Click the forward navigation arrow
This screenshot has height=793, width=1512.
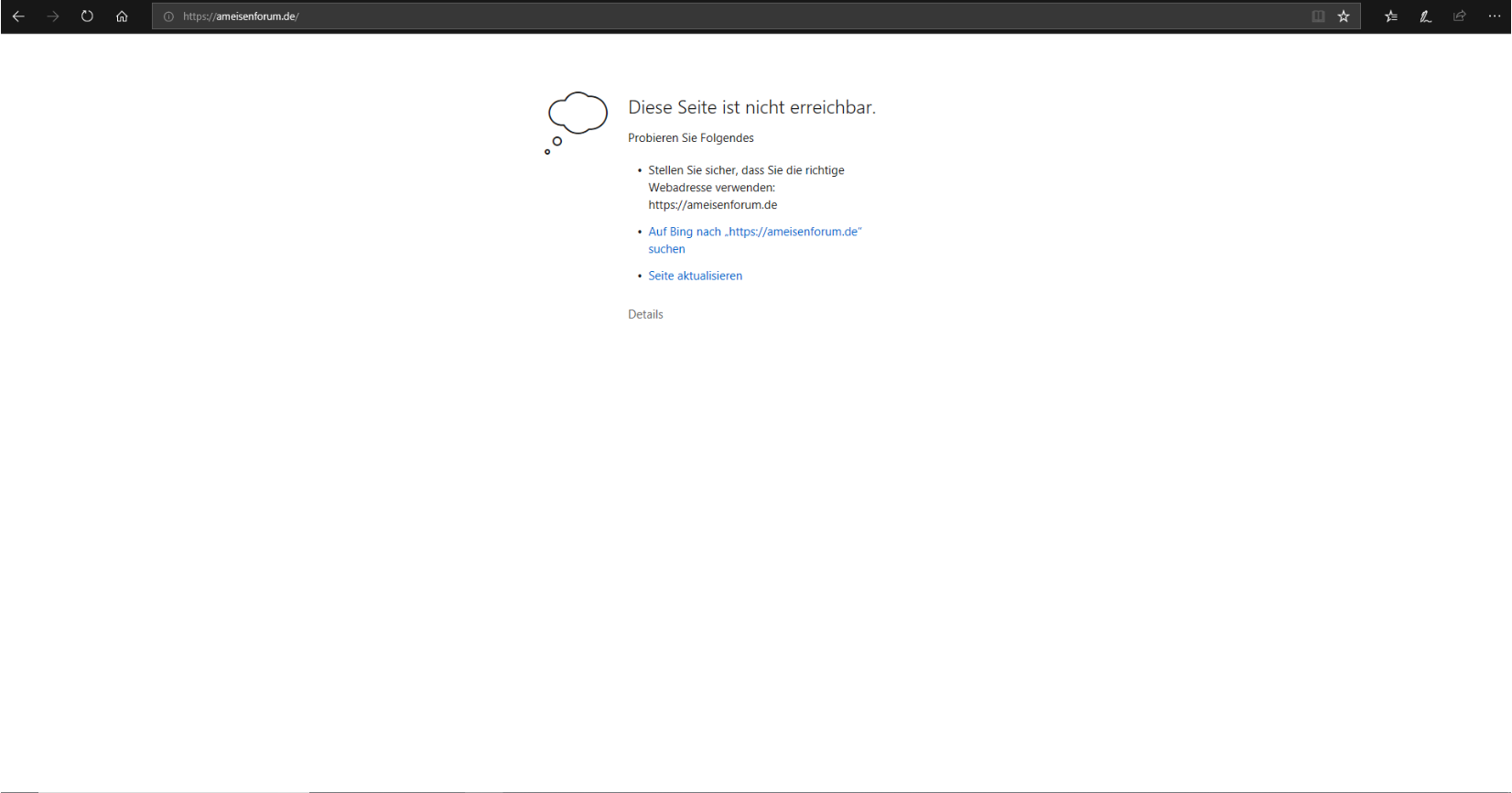click(53, 16)
